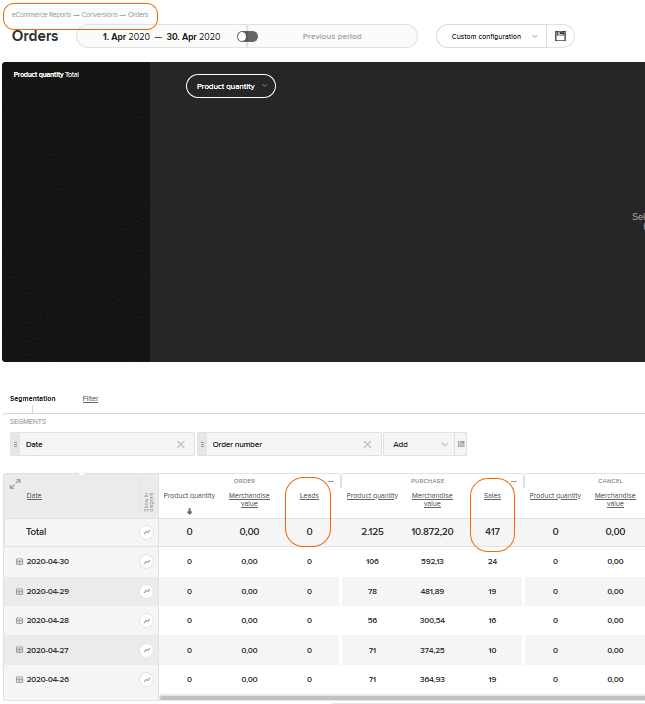Sort by the Sales column header

pyautogui.click(x=492, y=496)
